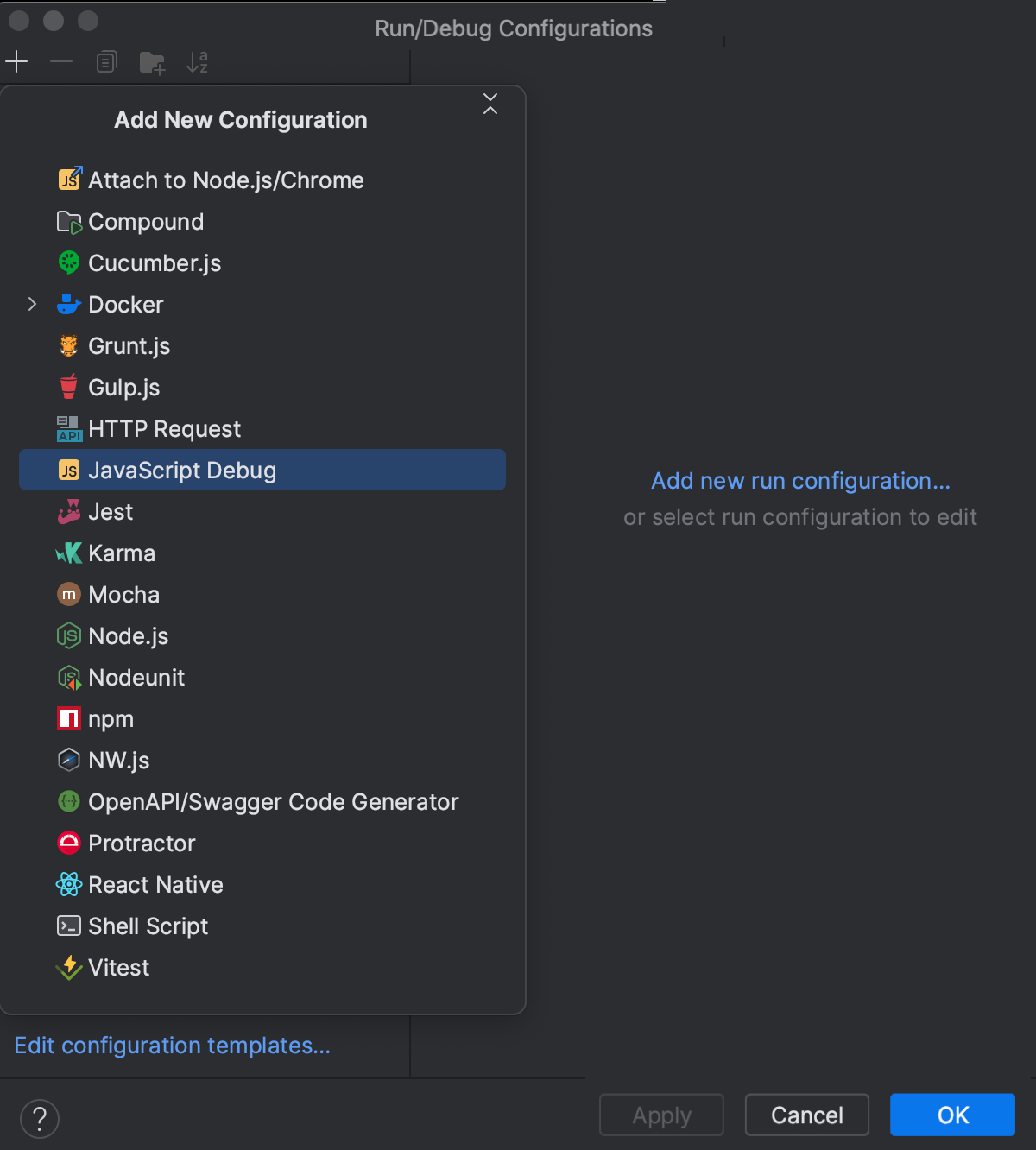
Task: Select "Vitest" configuration type
Action: 118,967
